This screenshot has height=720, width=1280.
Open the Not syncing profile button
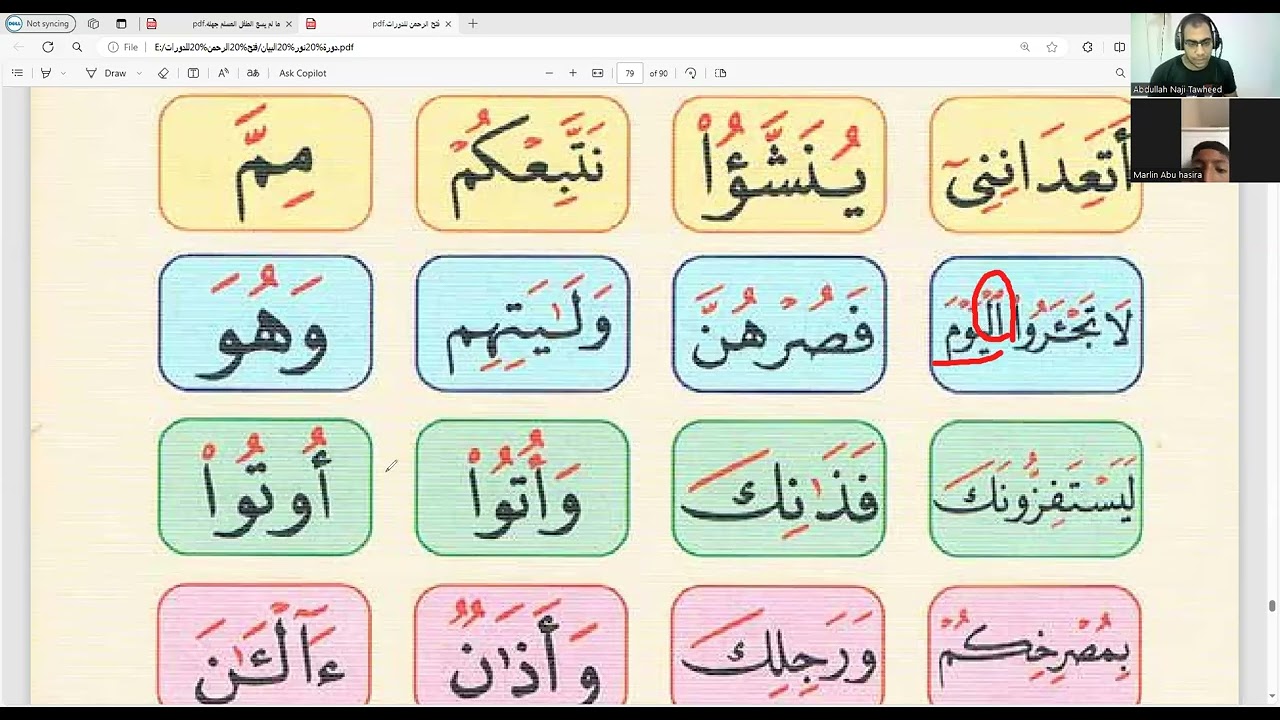coord(40,23)
